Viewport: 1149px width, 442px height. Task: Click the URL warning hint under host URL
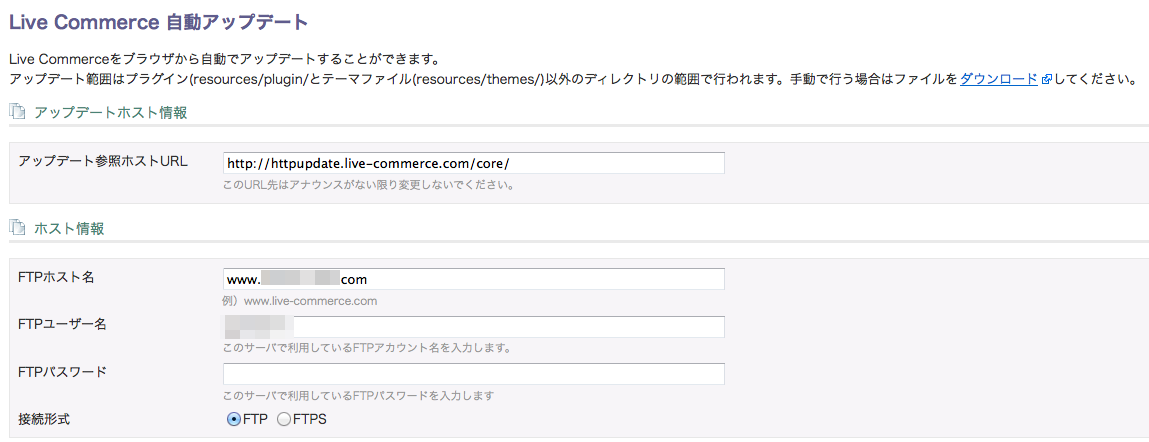click(x=368, y=185)
